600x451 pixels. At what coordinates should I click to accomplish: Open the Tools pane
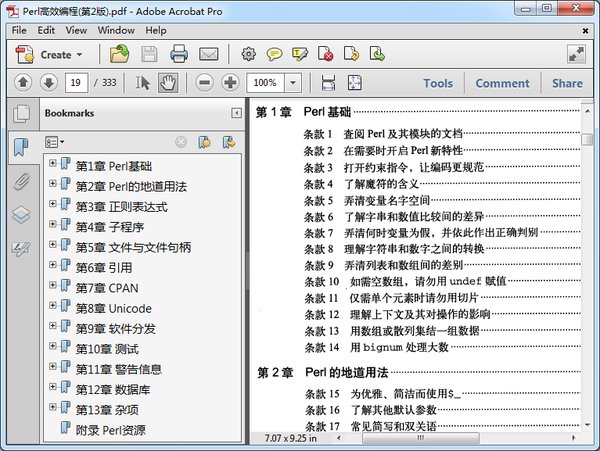pyautogui.click(x=437, y=83)
